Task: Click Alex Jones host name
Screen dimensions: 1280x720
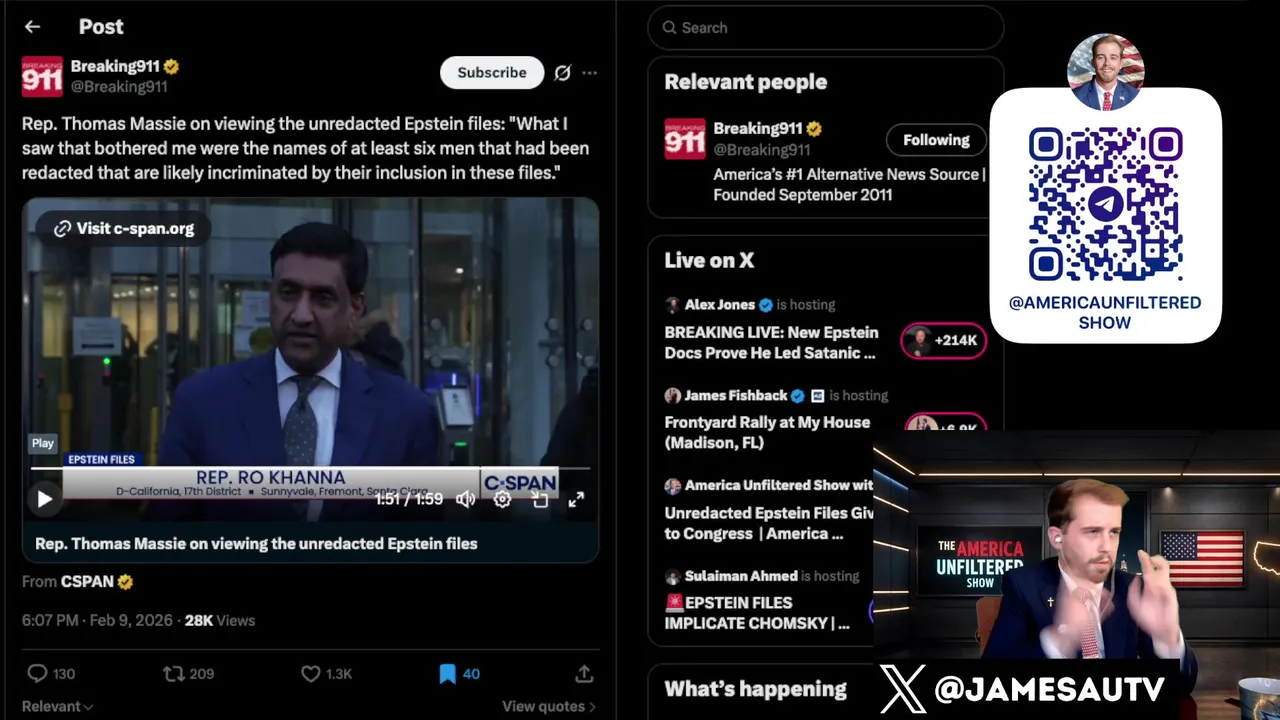Action: pyautogui.click(x=720, y=304)
